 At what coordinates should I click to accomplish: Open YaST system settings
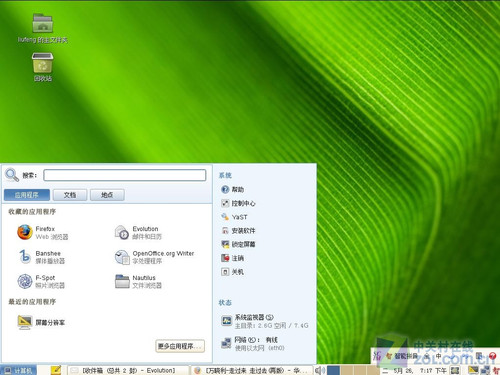click(x=234, y=217)
